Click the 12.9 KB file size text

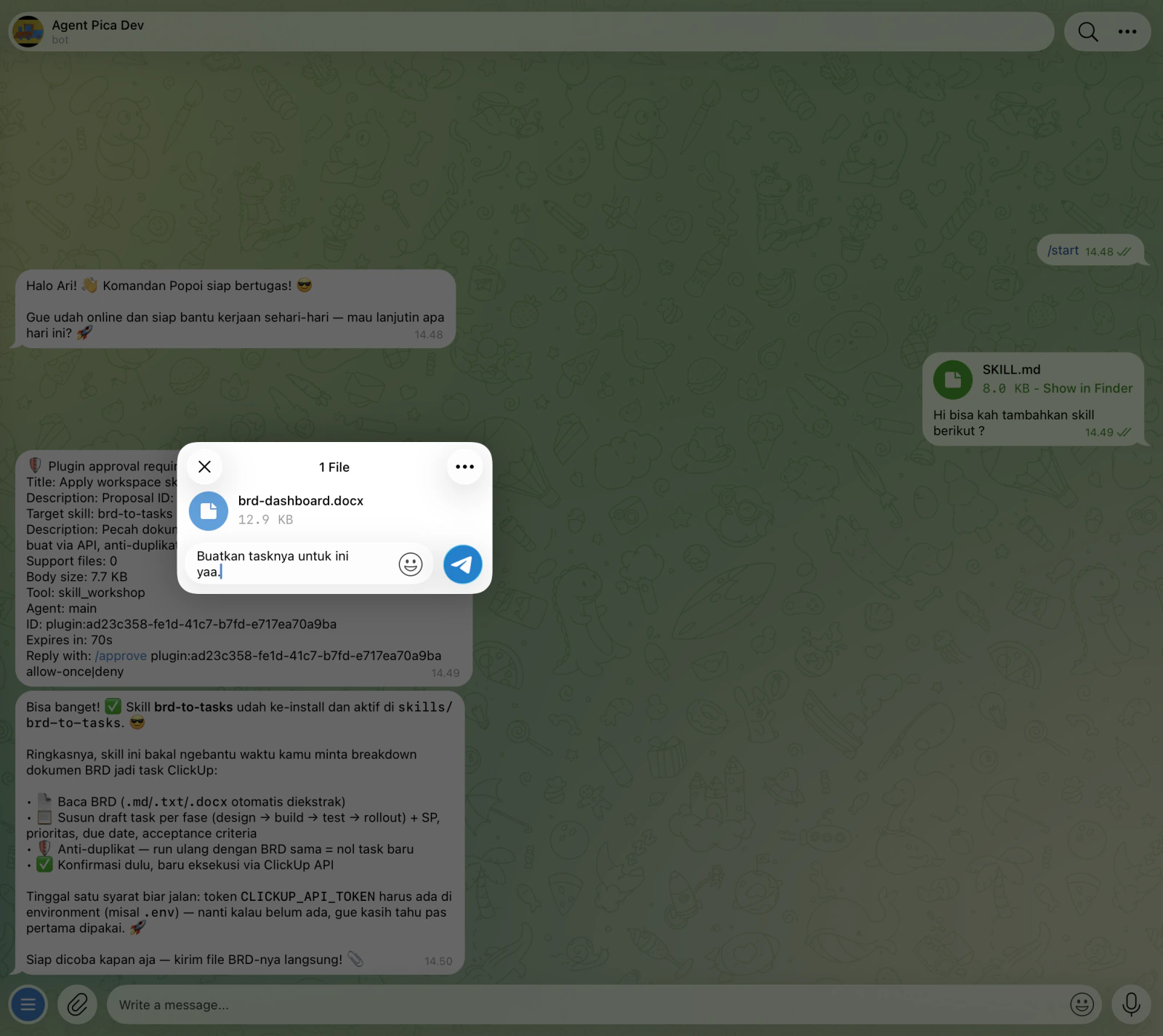[265, 520]
